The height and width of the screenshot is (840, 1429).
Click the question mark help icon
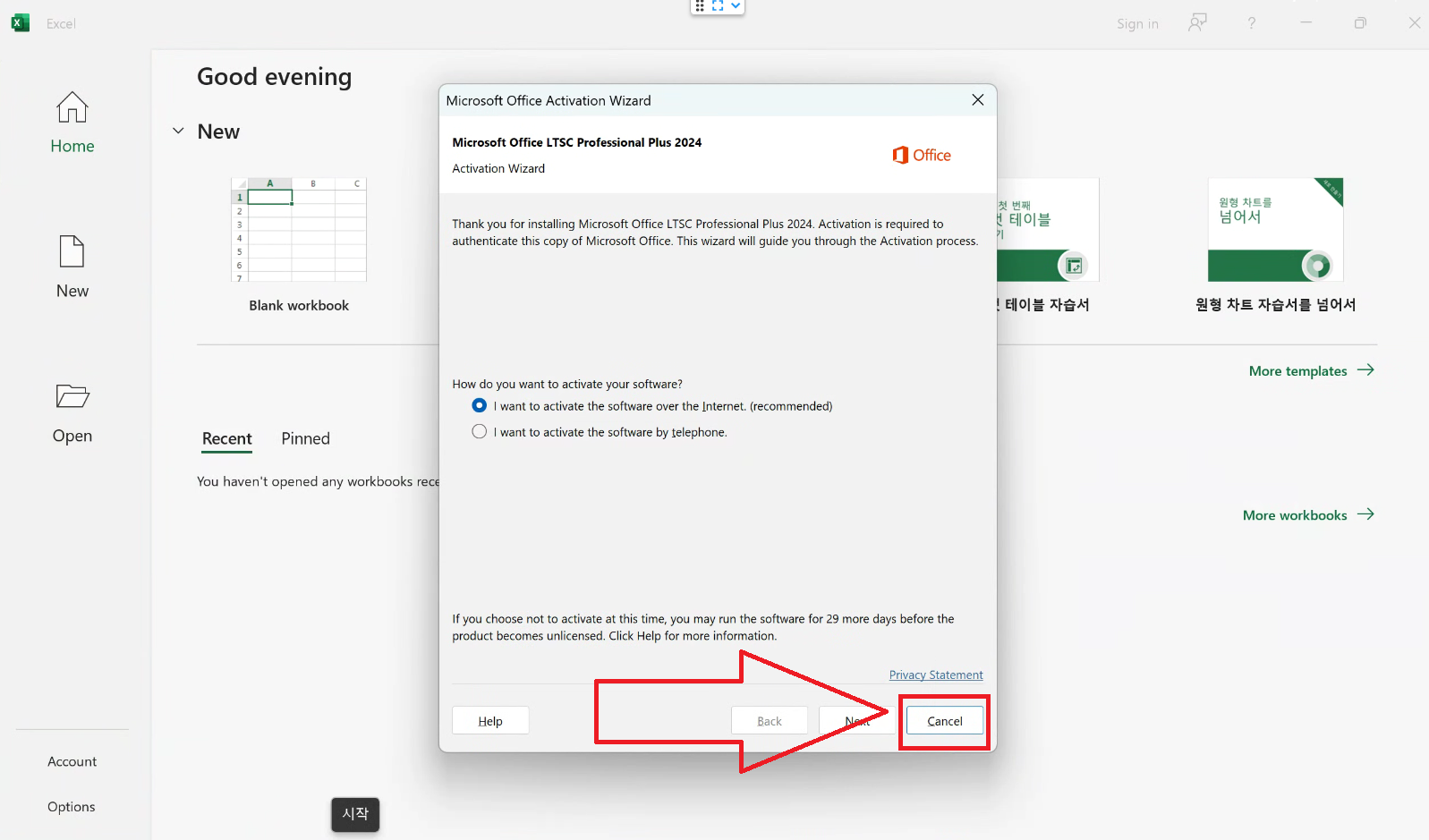click(x=1252, y=23)
